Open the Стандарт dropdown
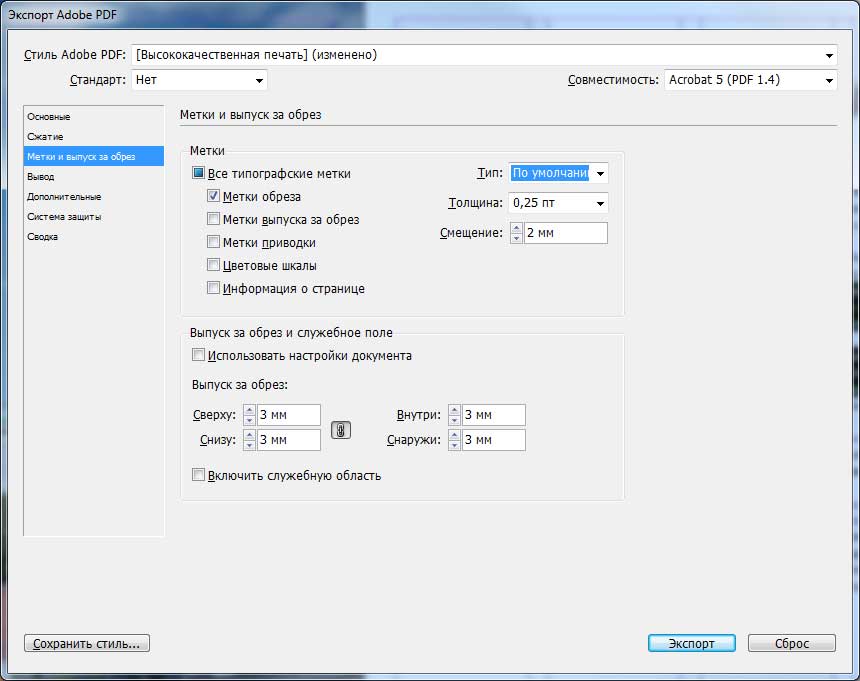The image size is (860, 681). (x=199, y=80)
